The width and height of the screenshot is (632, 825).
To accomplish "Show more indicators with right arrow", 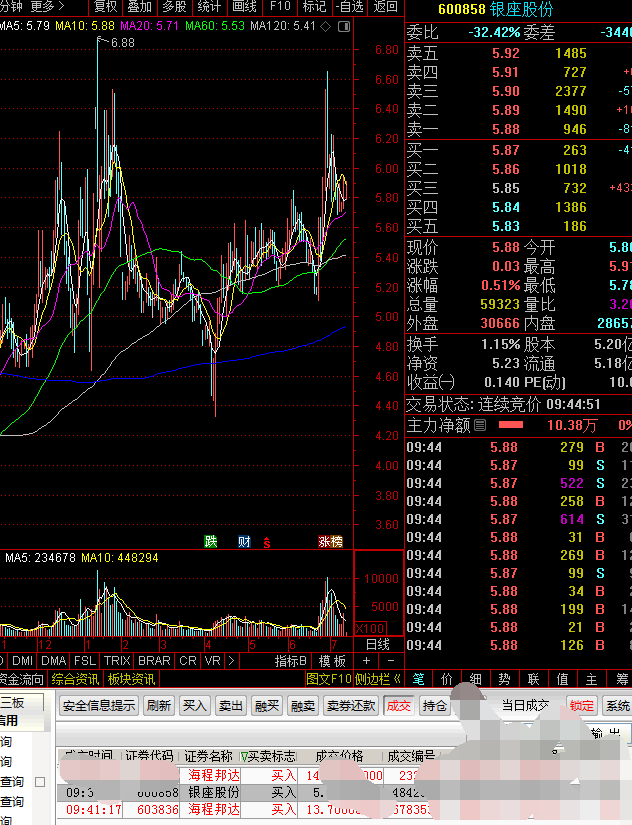I will click(x=231, y=660).
